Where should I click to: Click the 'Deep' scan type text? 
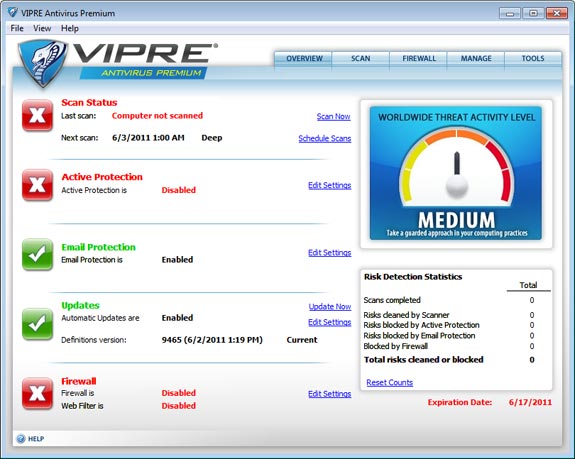point(212,138)
